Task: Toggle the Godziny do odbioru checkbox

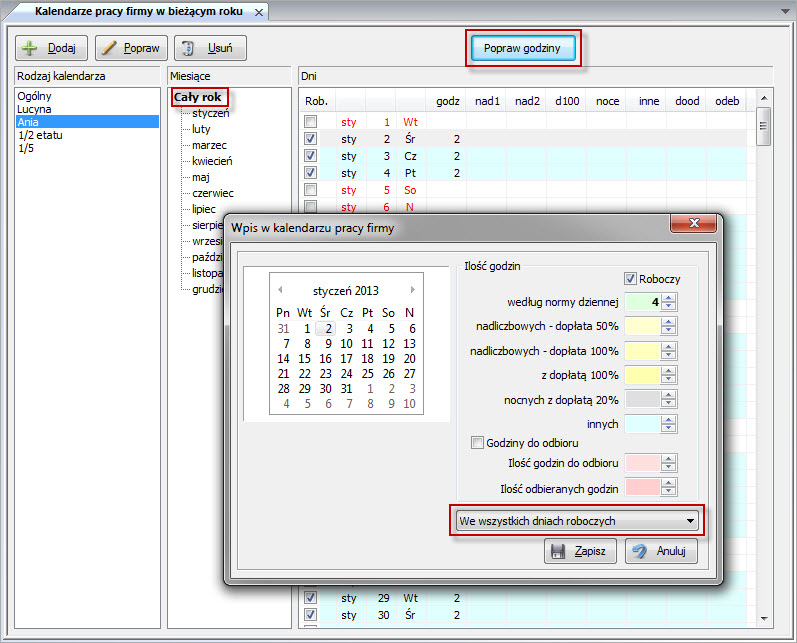Action: pyautogui.click(x=477, y=442)
